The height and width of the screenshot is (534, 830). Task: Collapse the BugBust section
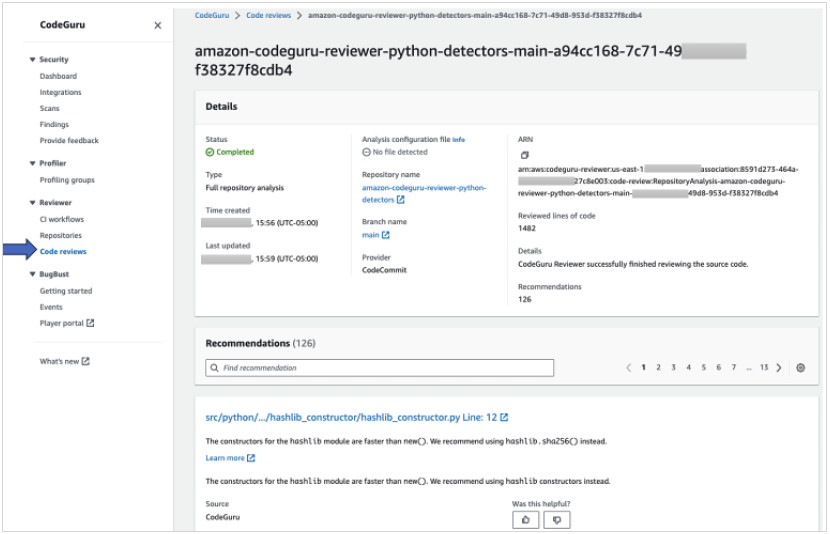click(32, 274)
